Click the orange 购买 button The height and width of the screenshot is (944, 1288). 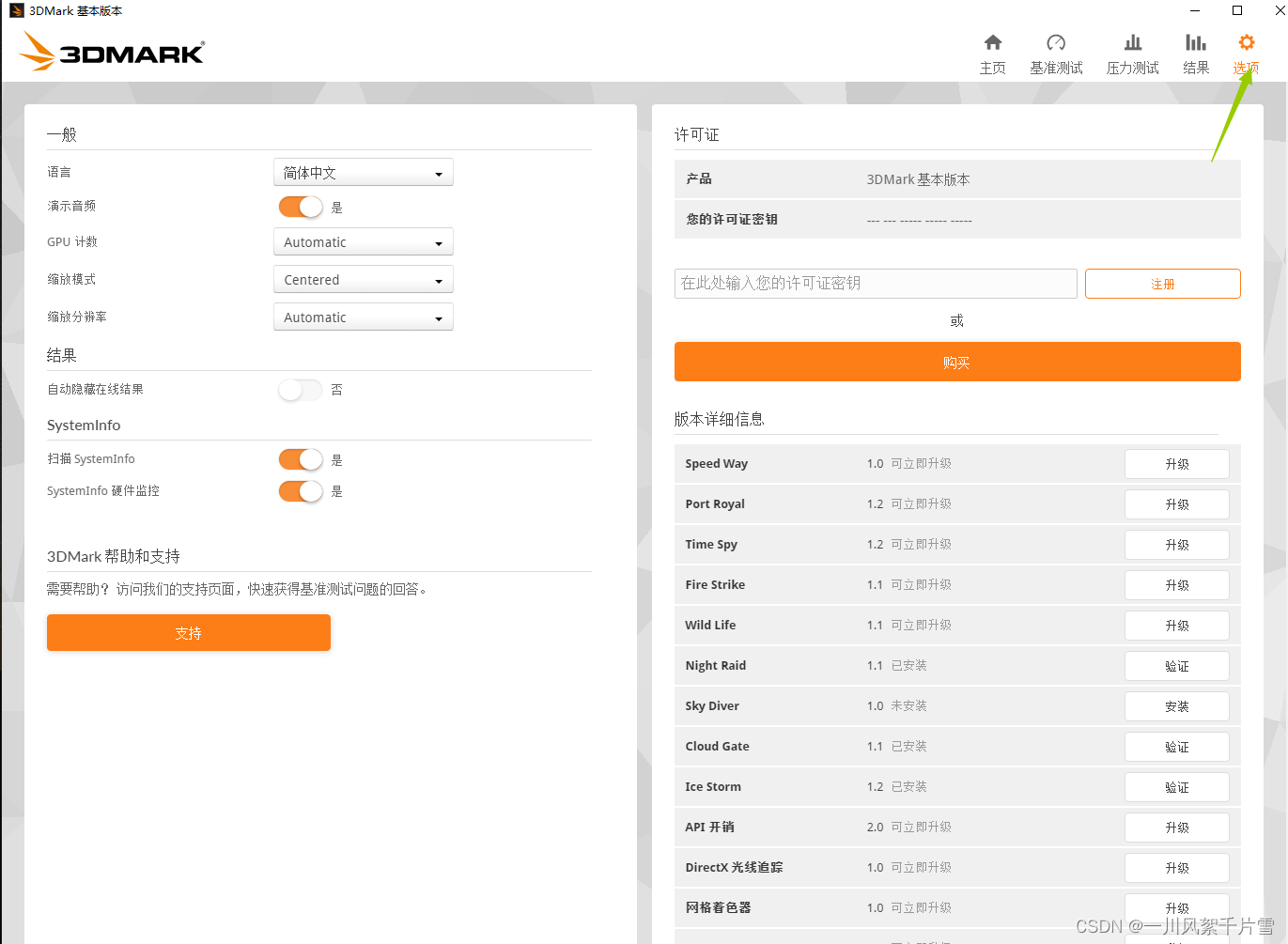coord(957,362)
